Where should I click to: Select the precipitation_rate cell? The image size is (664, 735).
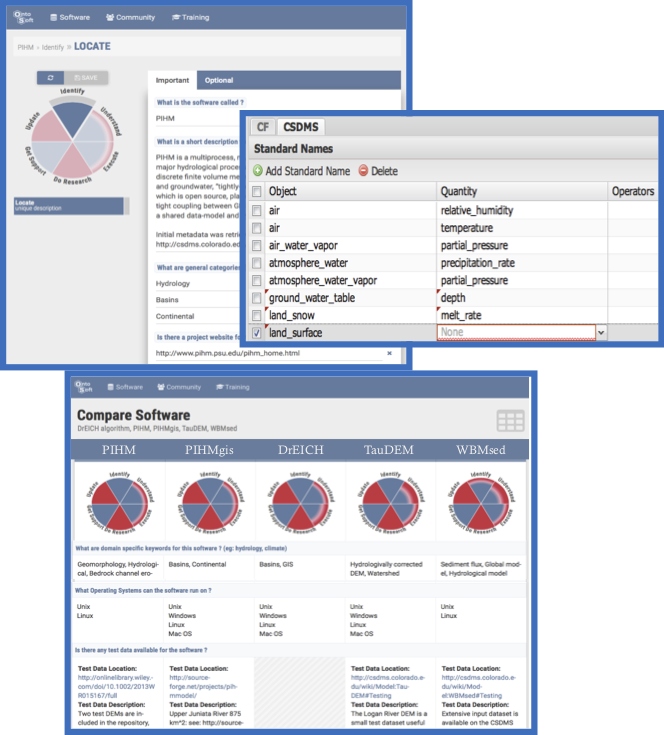(522, 263)
